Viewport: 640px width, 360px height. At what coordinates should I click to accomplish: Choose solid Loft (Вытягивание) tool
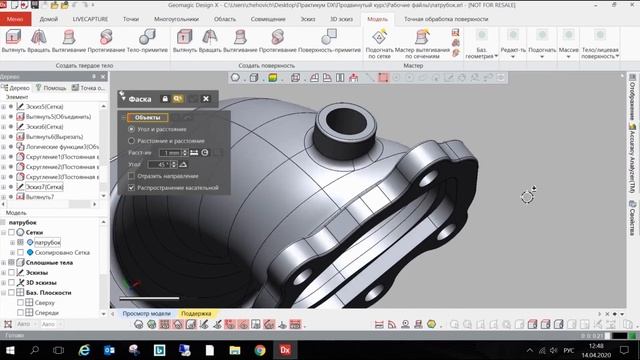[69, 41]
